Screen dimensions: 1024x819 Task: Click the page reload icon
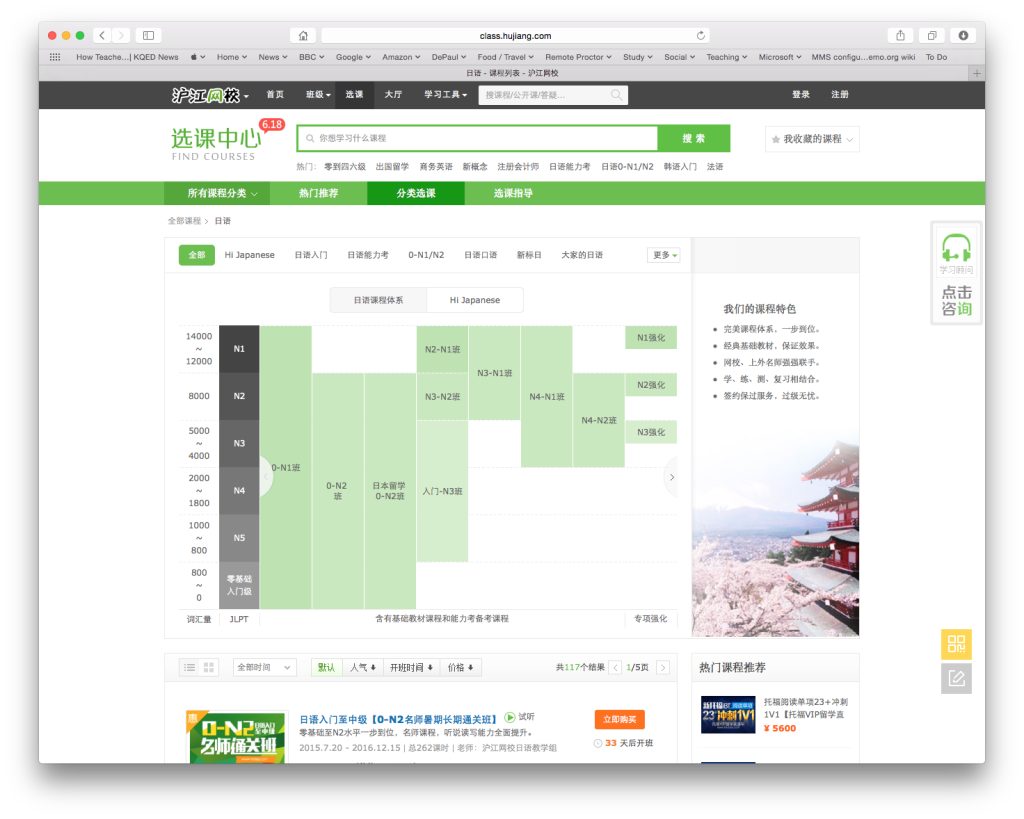pyautogui.click(x=700, y=35)
